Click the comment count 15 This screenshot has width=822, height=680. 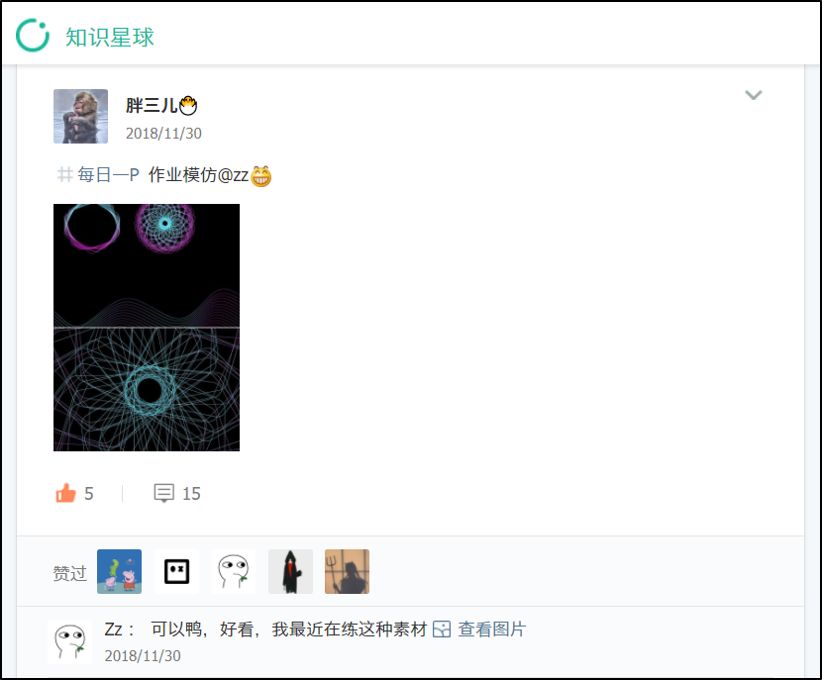191,493
